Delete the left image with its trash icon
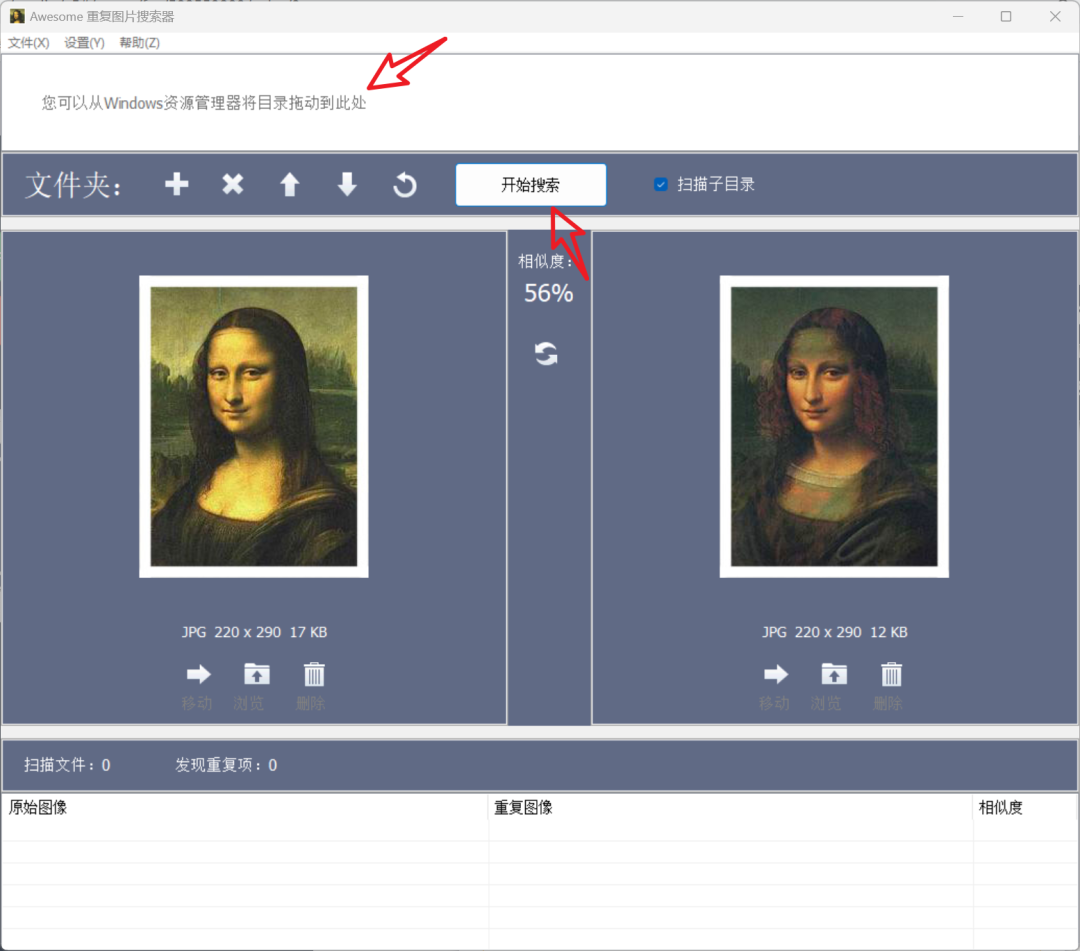Viewport: 1080px width, 951px height. tap(313, 673)
